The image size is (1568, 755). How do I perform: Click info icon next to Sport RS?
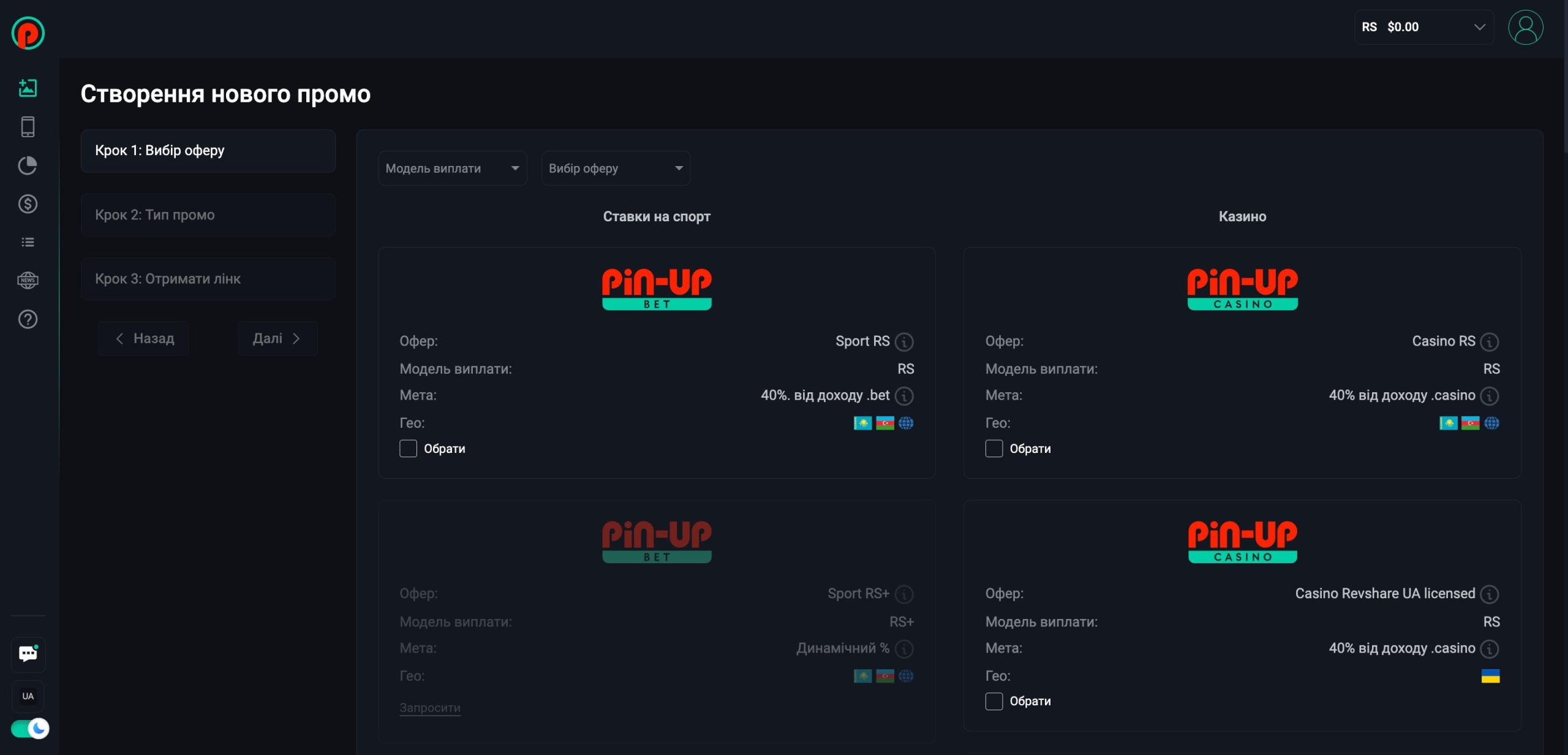[x=904, y=342]
